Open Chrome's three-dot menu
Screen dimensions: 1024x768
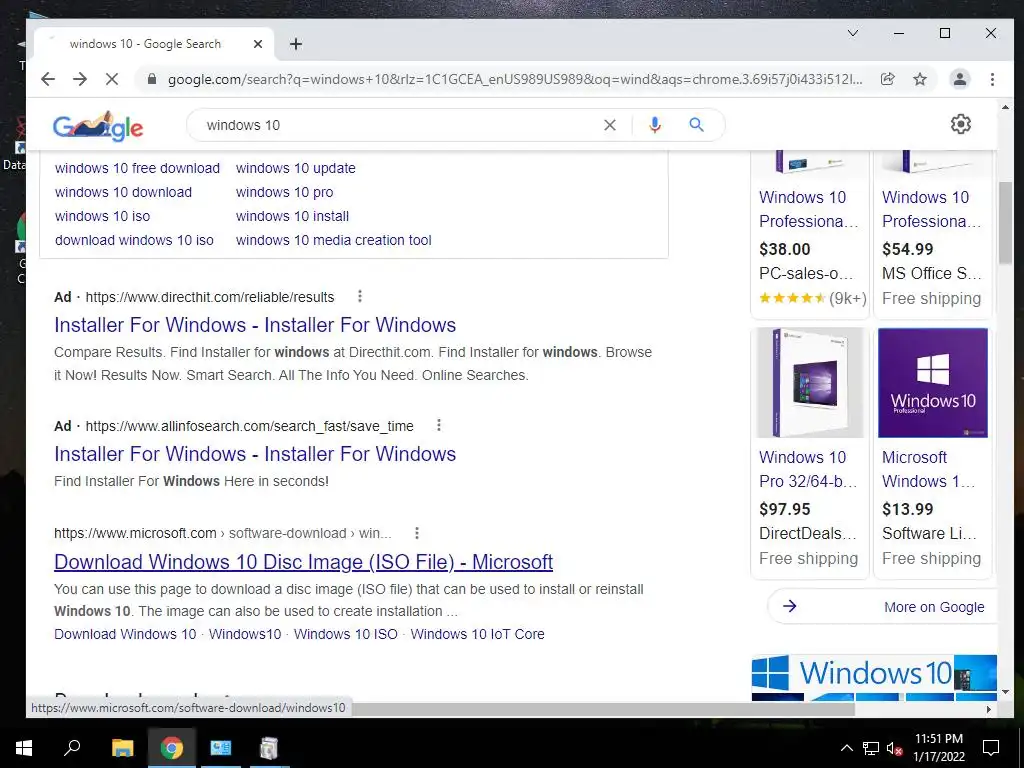point(992,79)
